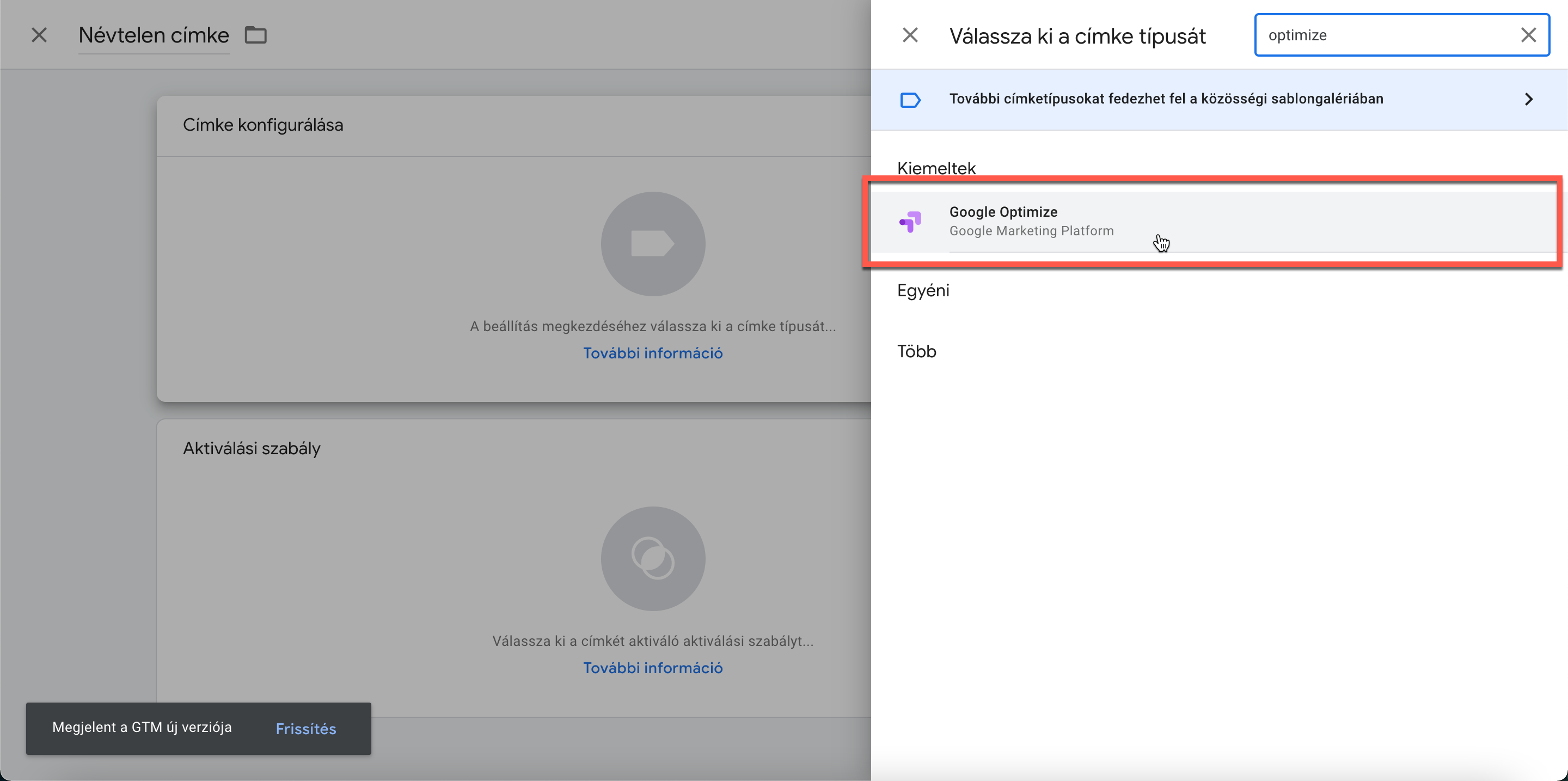Click the Google Marketing Platform subtitle
The width and height of the screenshot is (1568, 781).
pyautogui.click(x=1031, y=231)
